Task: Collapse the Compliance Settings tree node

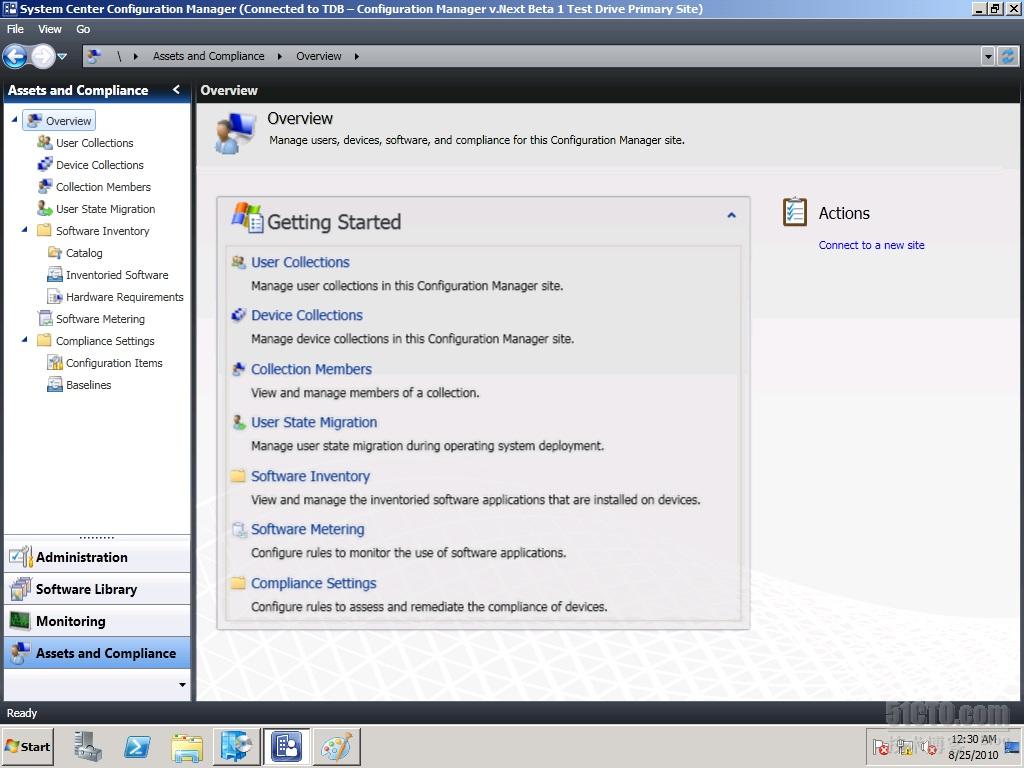Action: pos(25,340)
